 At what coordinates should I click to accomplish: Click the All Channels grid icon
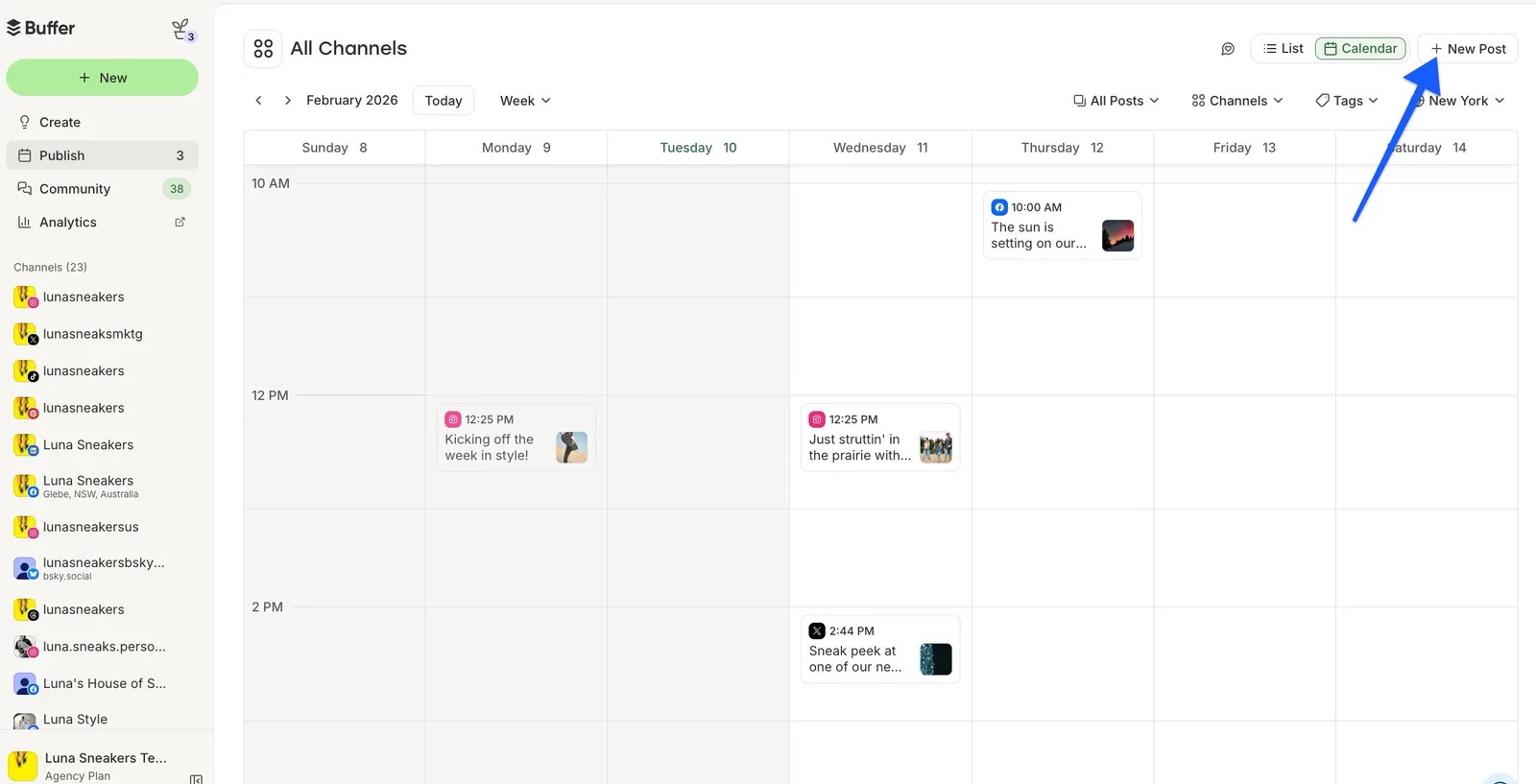pyautogui.click(x=263, y=48)
